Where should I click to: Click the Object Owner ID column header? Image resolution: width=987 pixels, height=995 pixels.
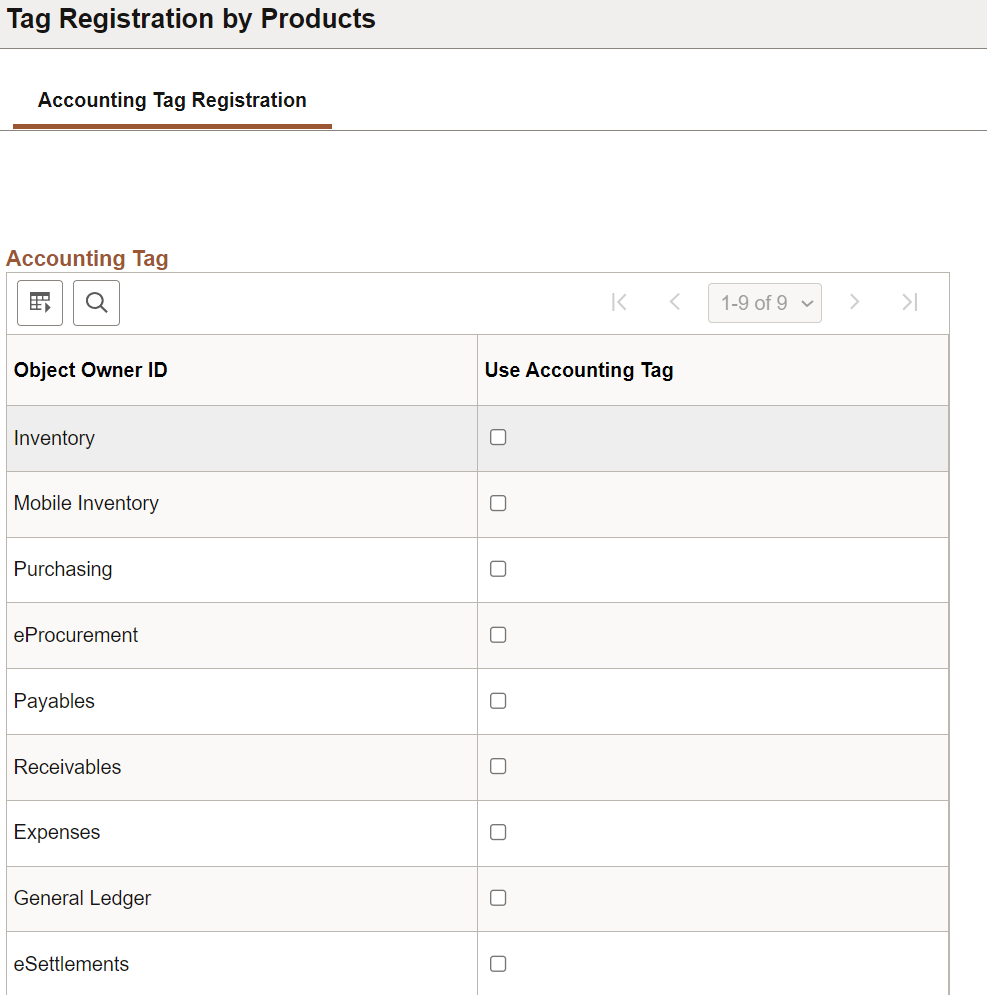(x=90, y=369)
